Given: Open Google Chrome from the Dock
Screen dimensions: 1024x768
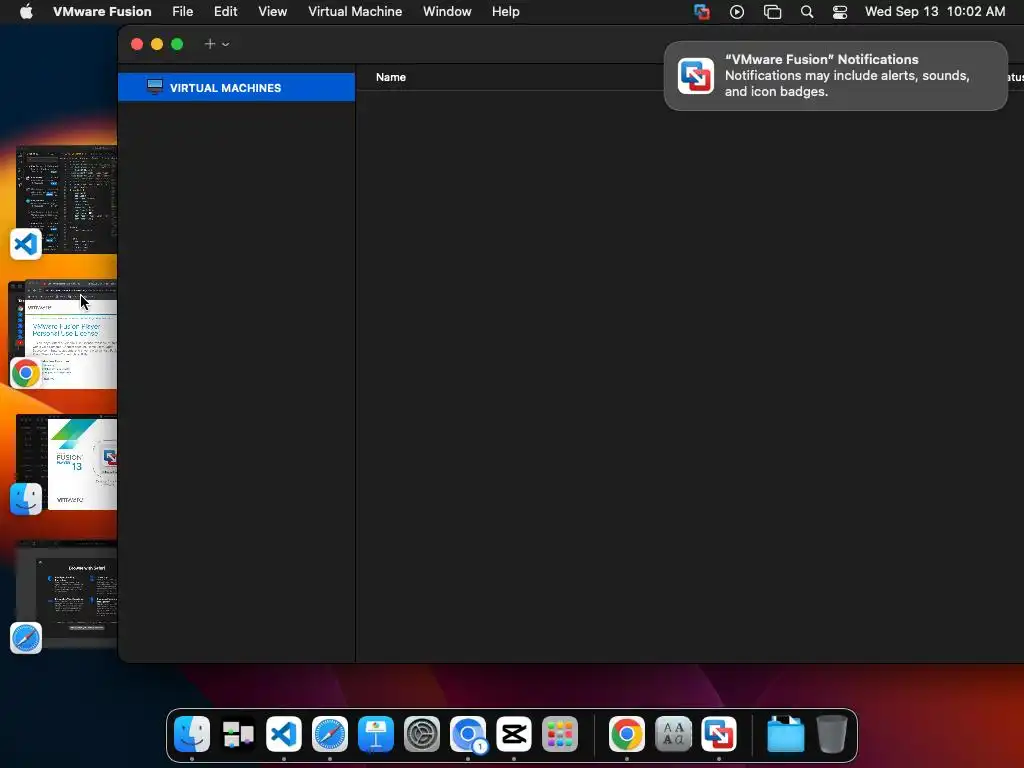Looking at the screenshot, I should [627, 734].
